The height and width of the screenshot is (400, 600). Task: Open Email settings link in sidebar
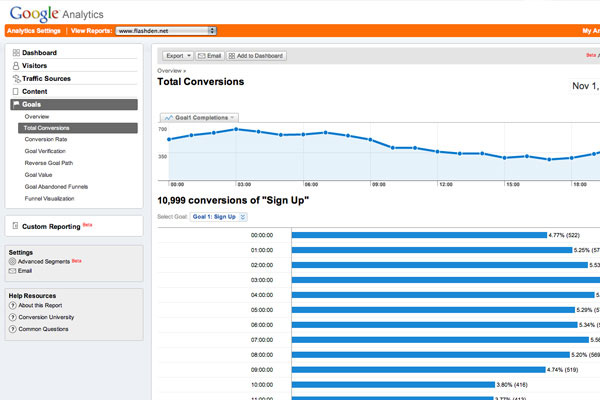(x=25, y=271)
